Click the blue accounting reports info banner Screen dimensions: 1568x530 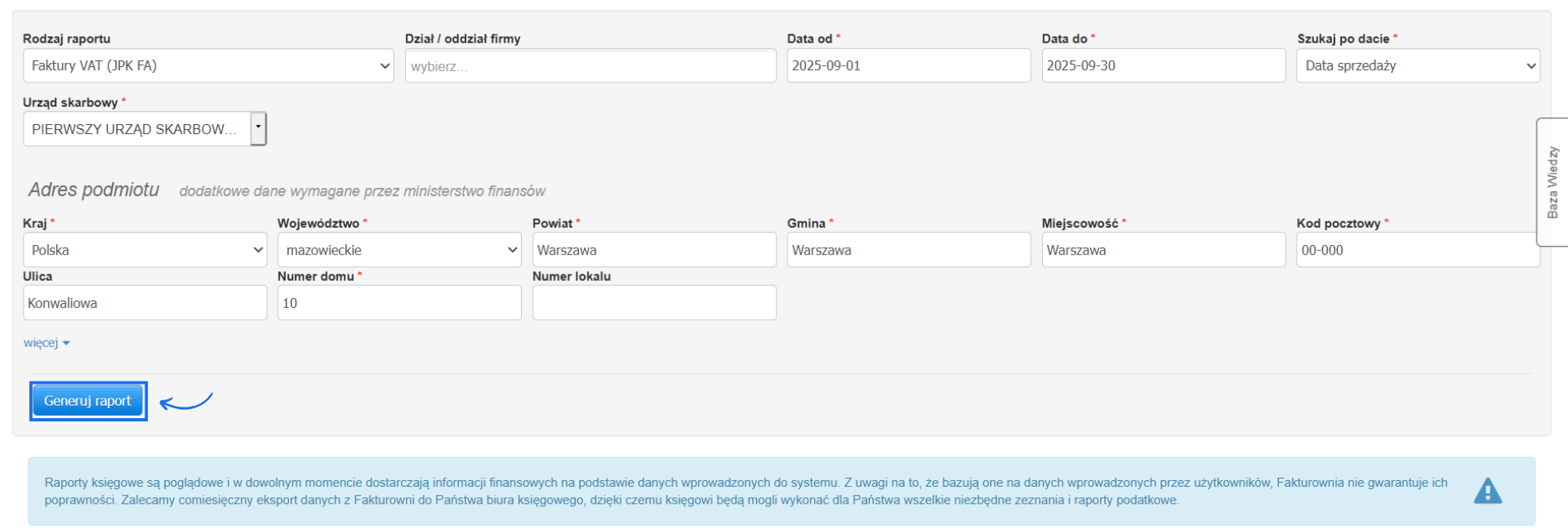tap(735, 491)
